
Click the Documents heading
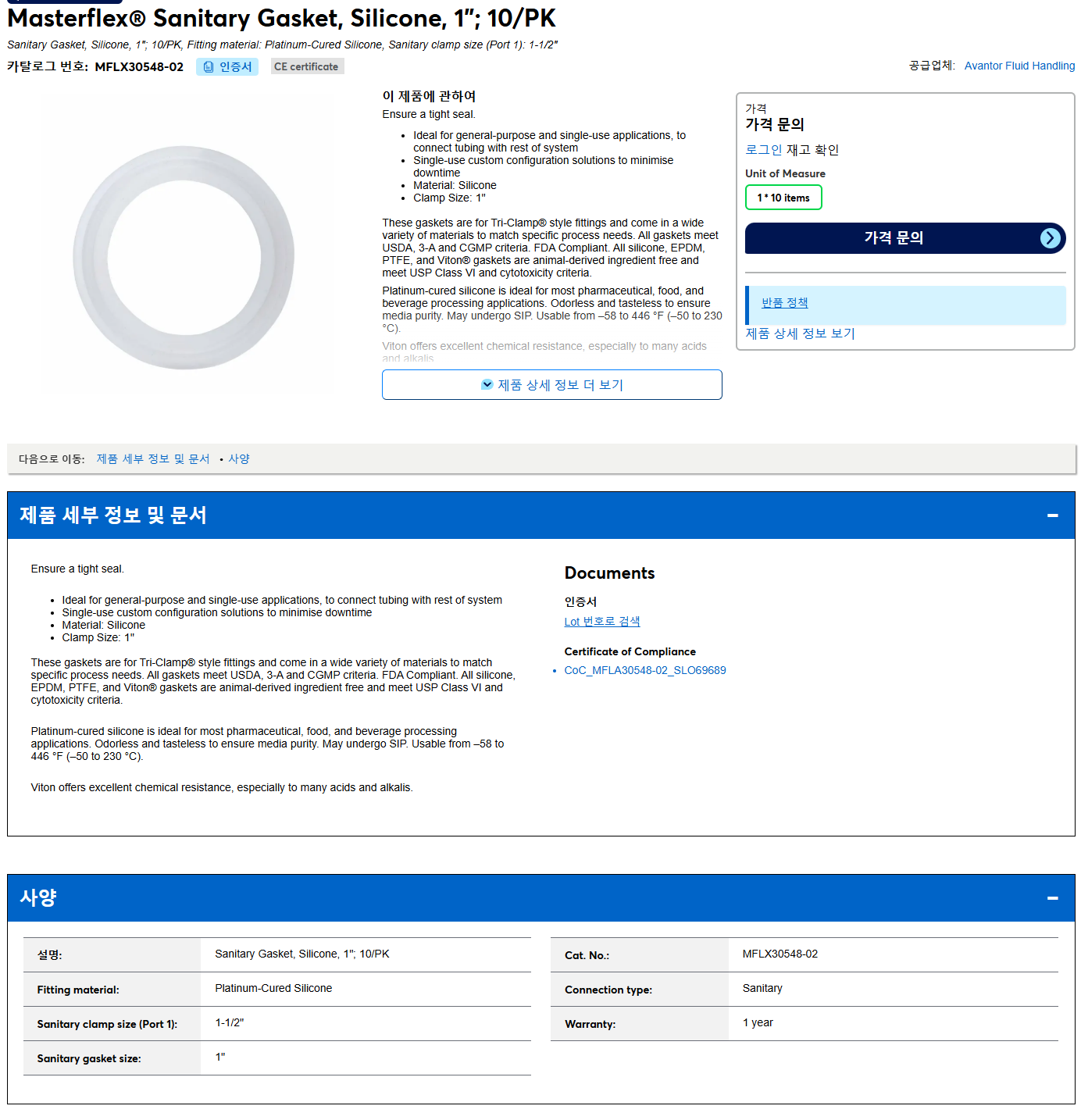pos(609,573)
